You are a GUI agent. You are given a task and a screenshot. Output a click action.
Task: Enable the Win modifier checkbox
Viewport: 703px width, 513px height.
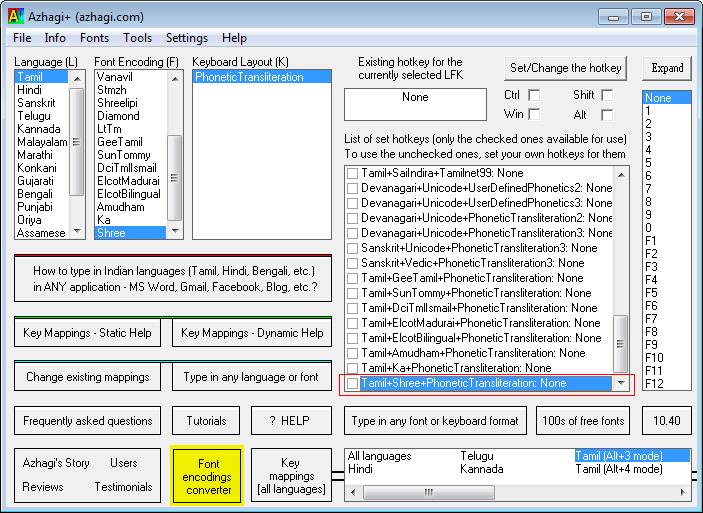tap(534, 114)
